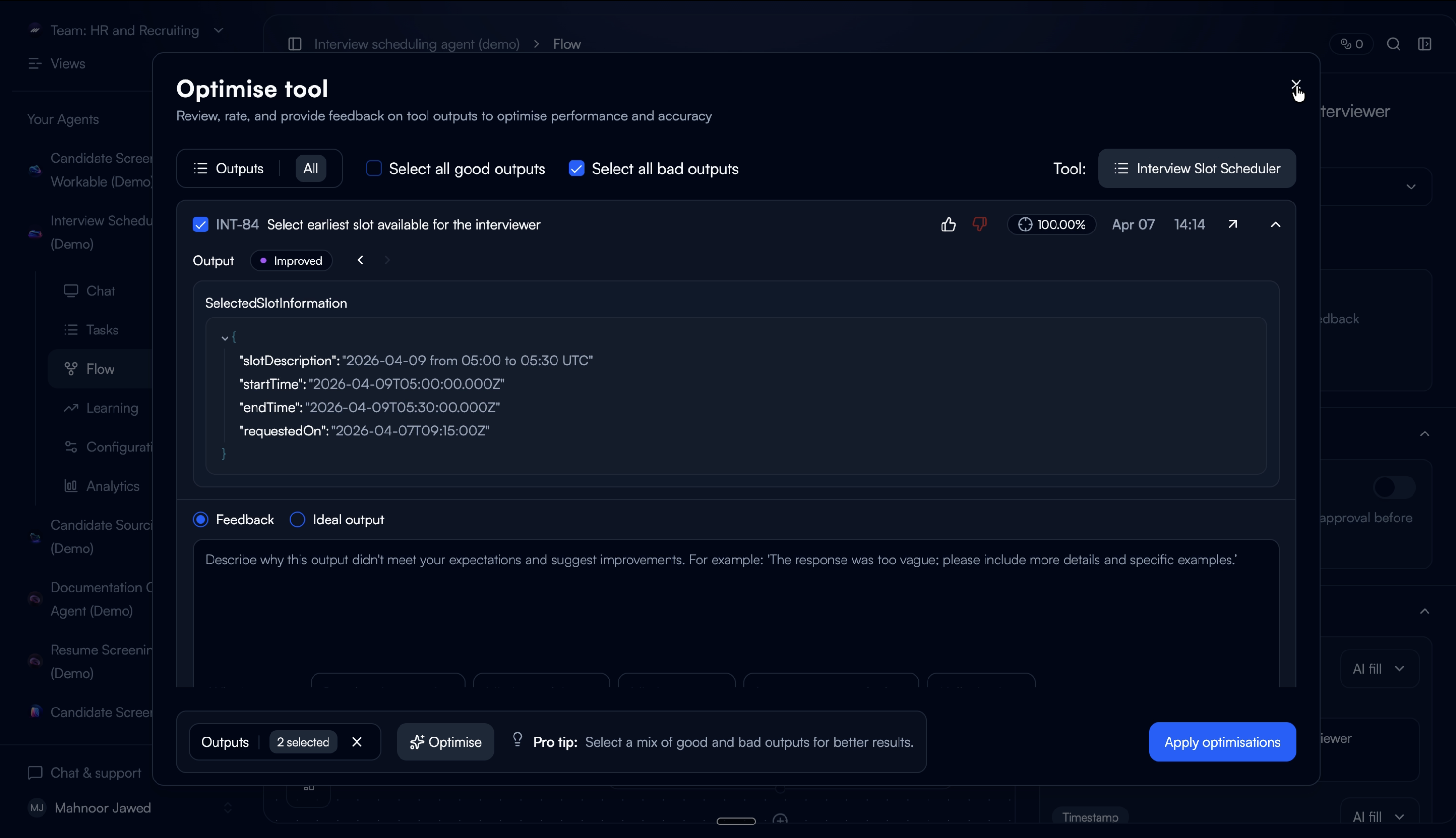Collapse the INT-84 output row
This screenshot has height=838, width=1456.
pos(1275,224)
